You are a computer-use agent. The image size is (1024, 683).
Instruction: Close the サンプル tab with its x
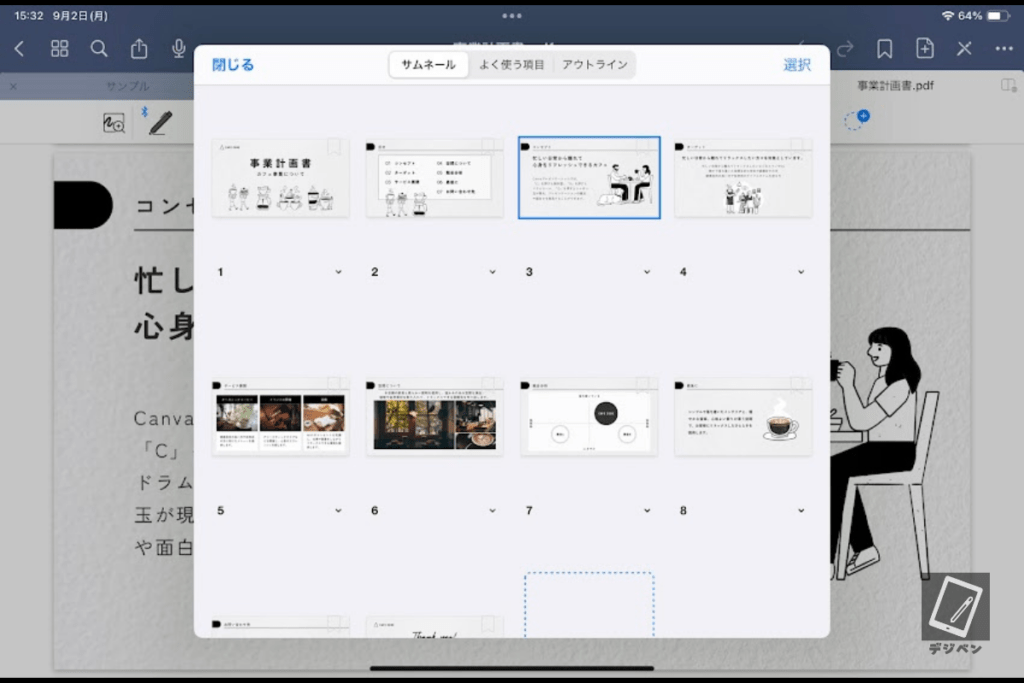(x=14, y=86)
